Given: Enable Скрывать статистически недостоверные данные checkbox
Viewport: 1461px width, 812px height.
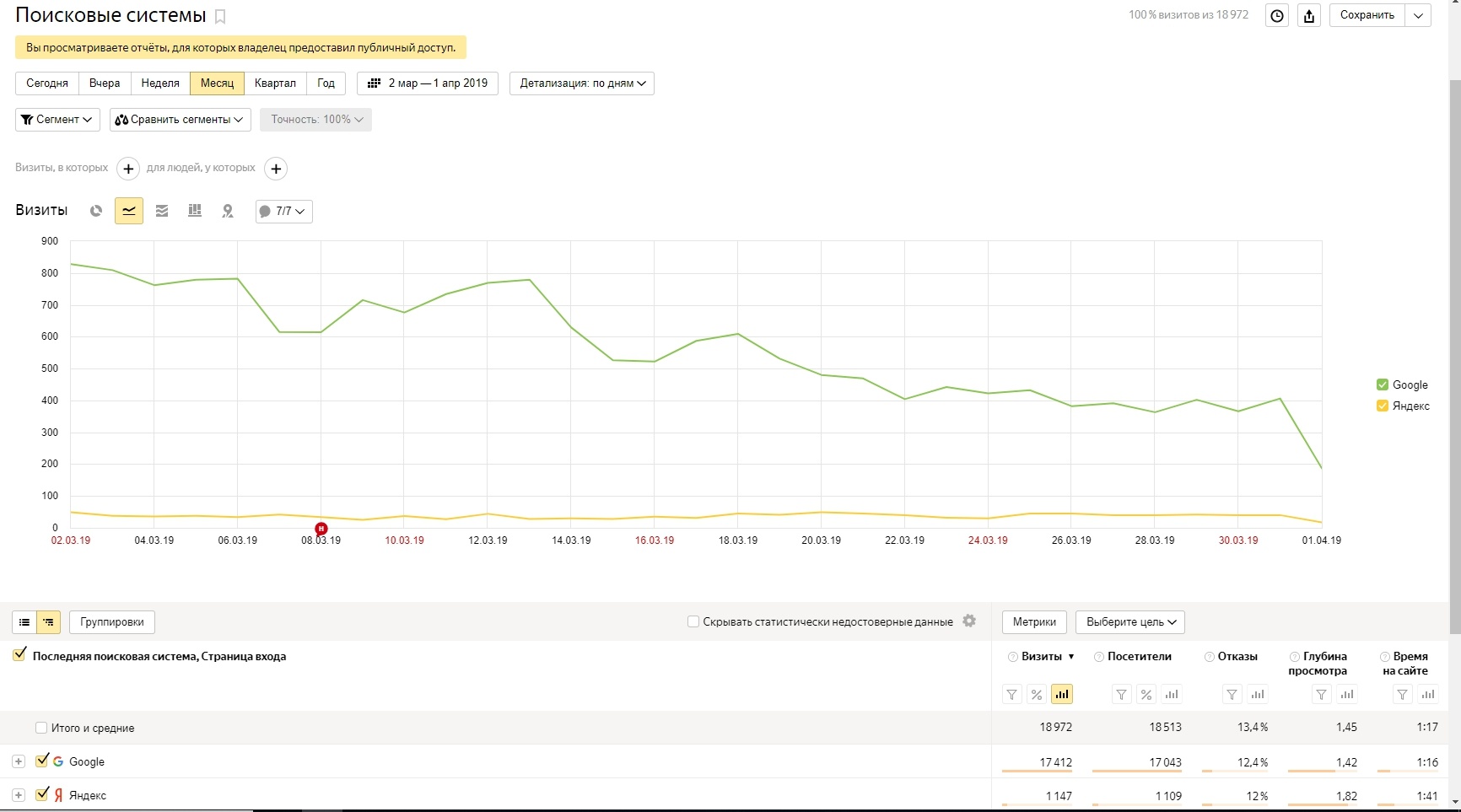Looking at the screenshot, I should 693,621.
